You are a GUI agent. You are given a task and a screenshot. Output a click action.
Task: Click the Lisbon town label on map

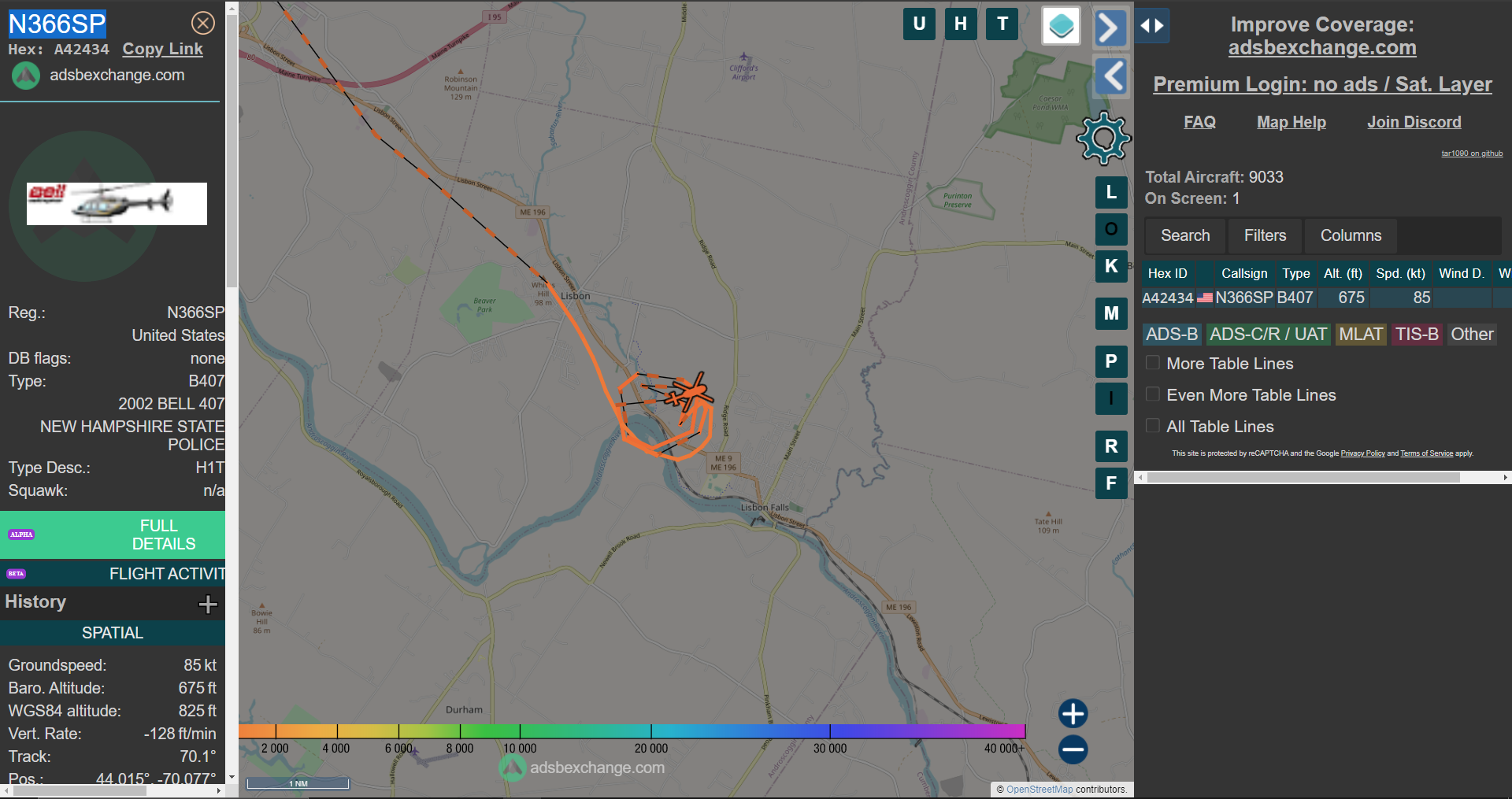pos(575,296)
